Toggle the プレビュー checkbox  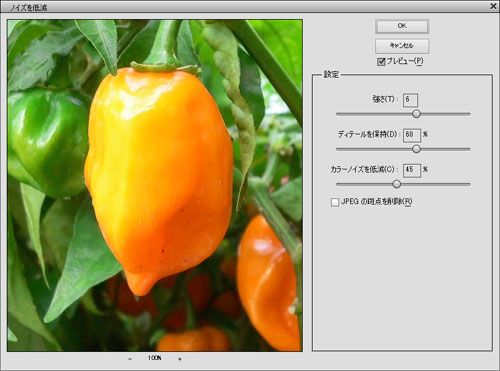click(x=381, y=61)
